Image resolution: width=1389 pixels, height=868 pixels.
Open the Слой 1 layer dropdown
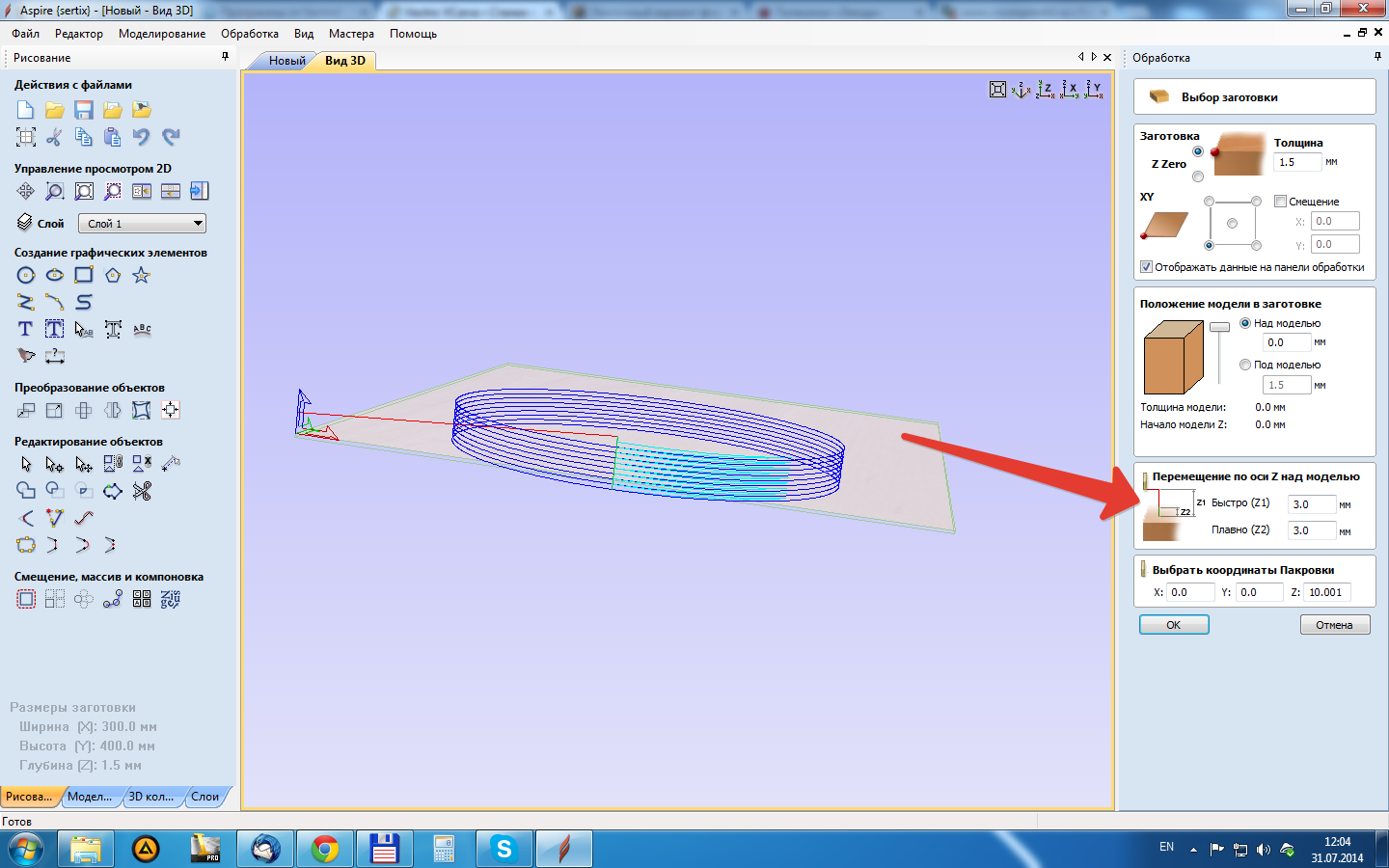click(142, 224)
